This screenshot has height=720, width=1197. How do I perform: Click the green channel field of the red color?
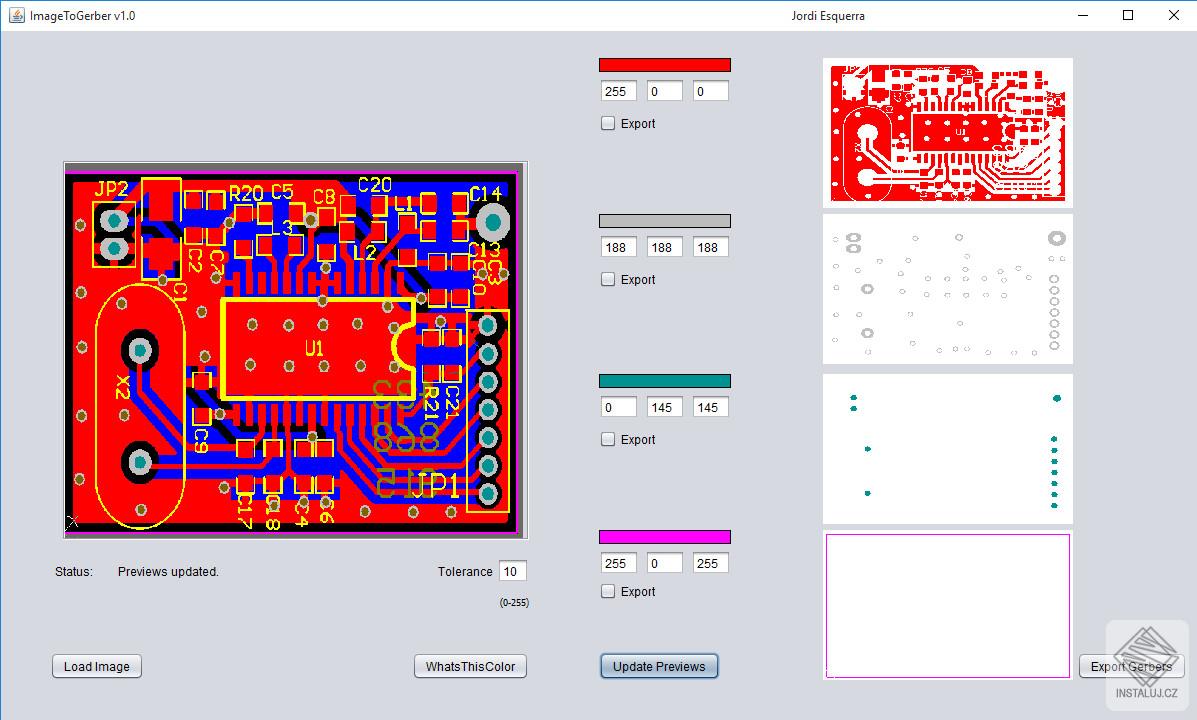click(x=665, y=92)
